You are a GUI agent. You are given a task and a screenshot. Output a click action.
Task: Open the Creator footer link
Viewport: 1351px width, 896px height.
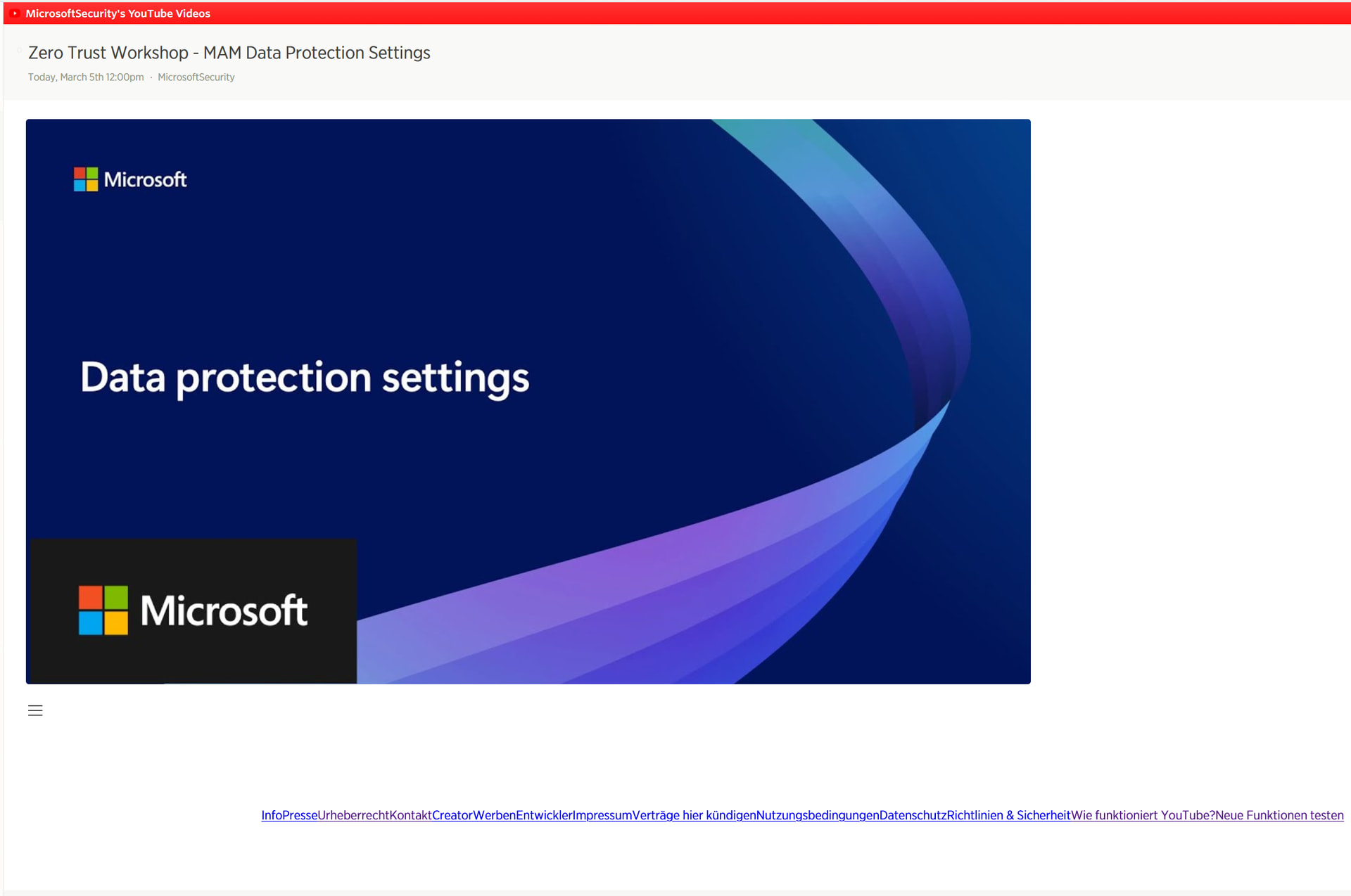452,815
